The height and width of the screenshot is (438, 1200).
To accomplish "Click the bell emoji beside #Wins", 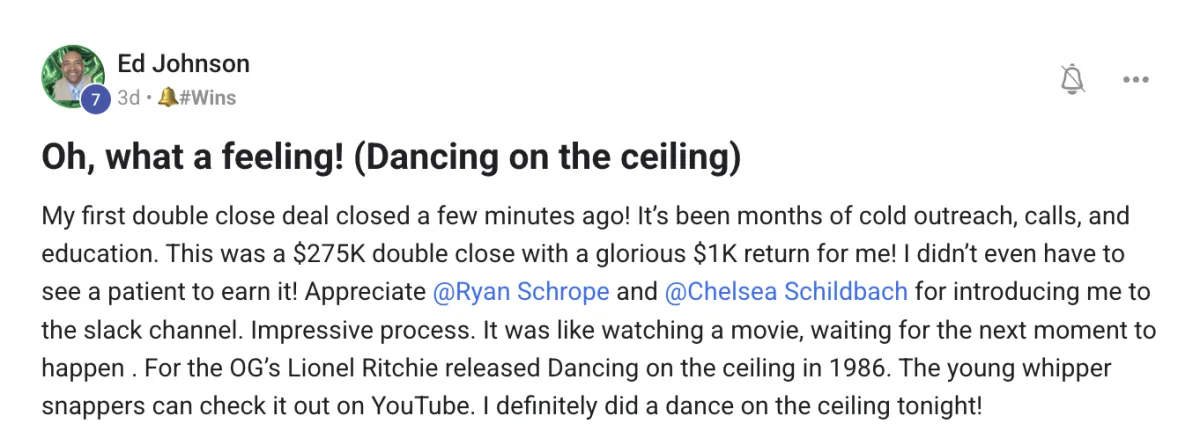I will click(x=167, y=98).
